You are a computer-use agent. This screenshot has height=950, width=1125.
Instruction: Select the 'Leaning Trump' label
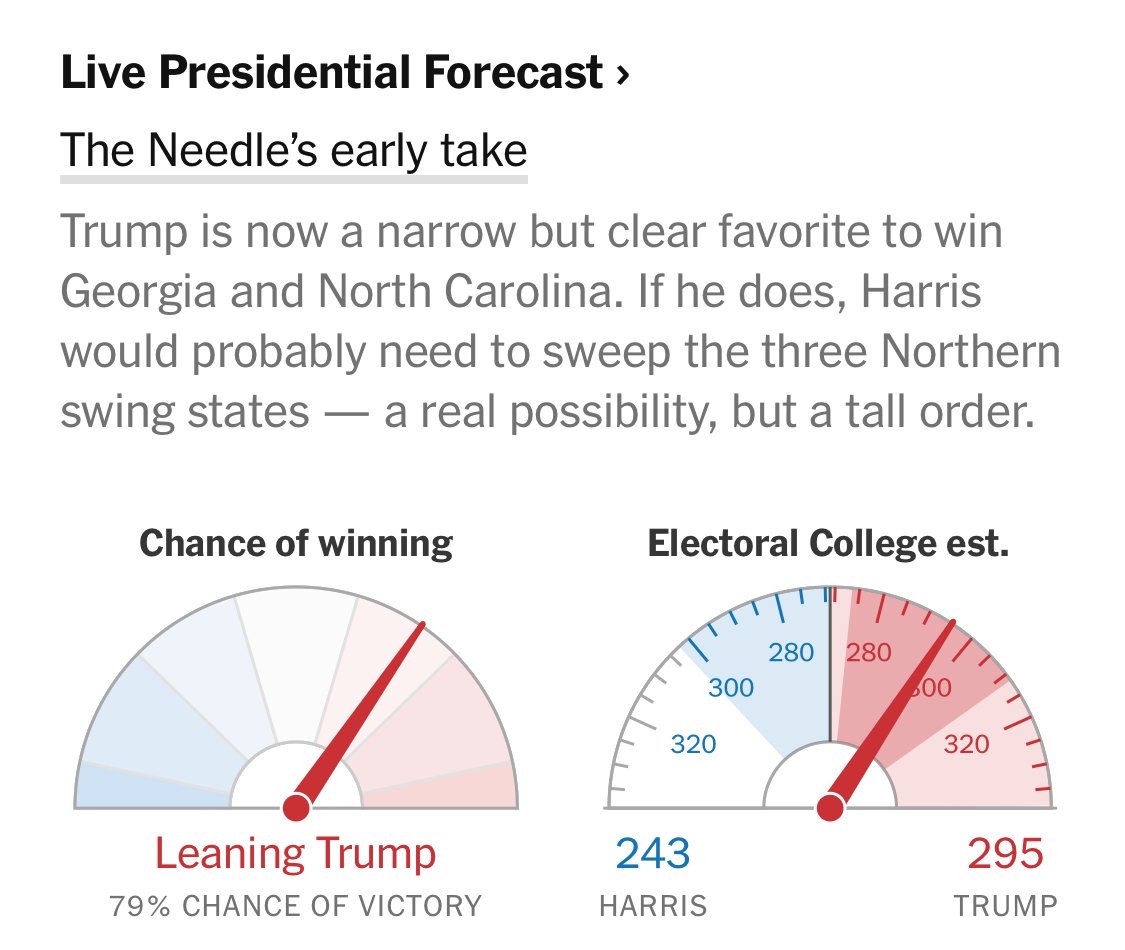tap(296, 854)
